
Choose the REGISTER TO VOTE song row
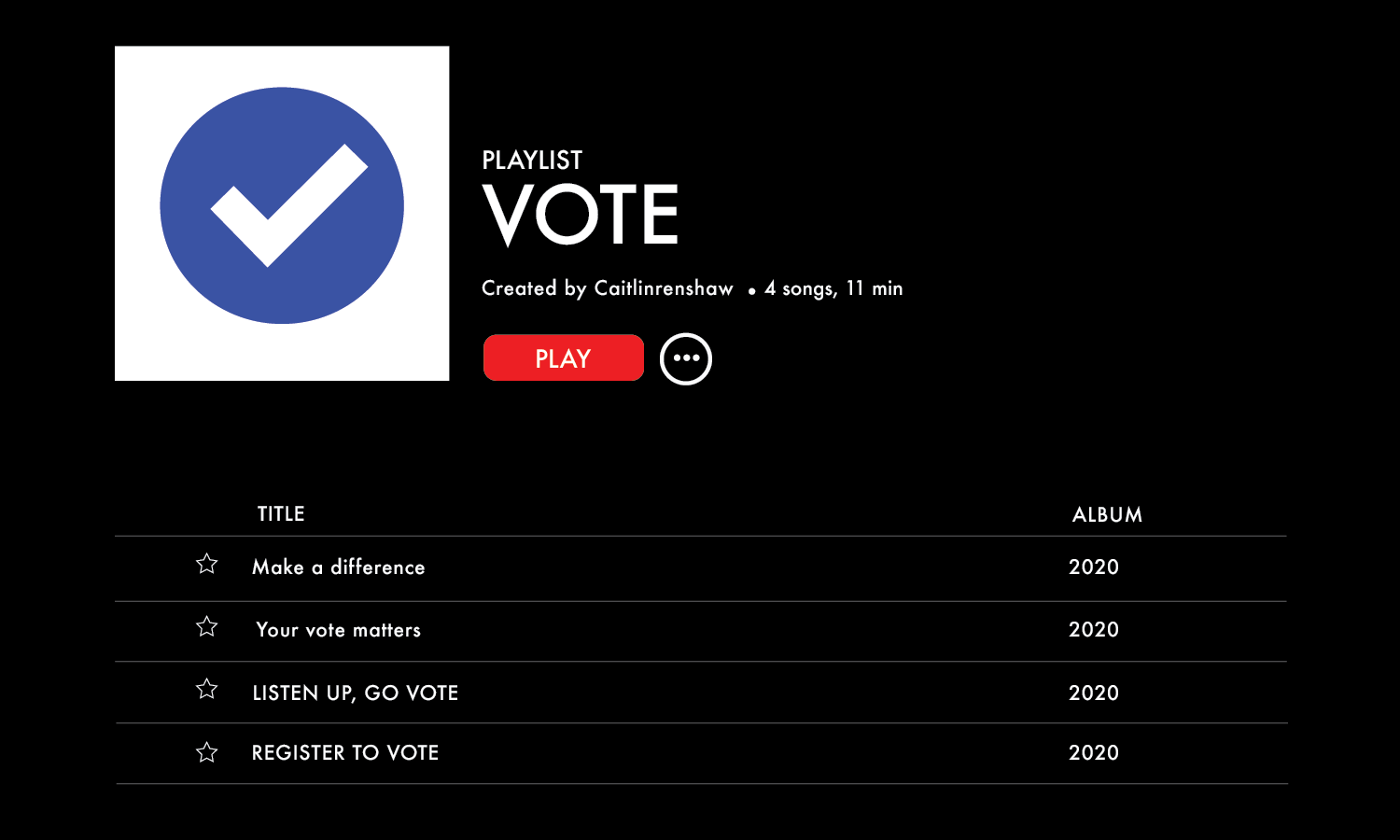[701, 753]
